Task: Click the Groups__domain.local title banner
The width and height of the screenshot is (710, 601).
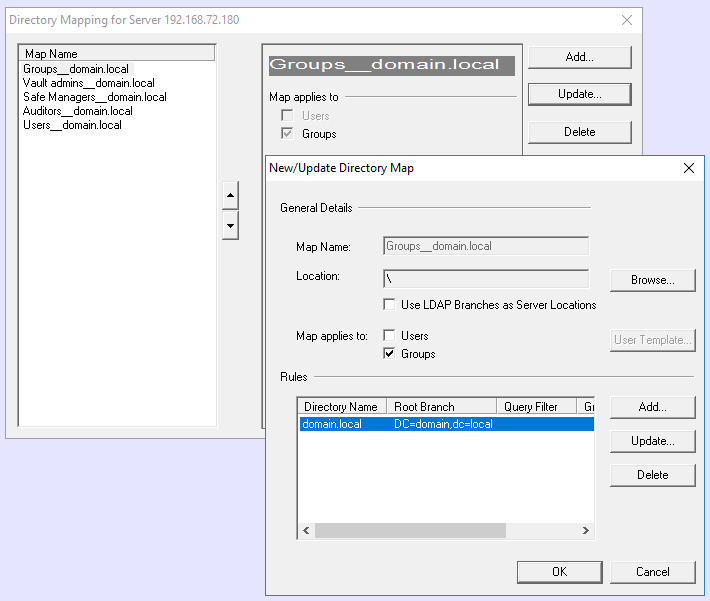Action: tap(392, 66)
